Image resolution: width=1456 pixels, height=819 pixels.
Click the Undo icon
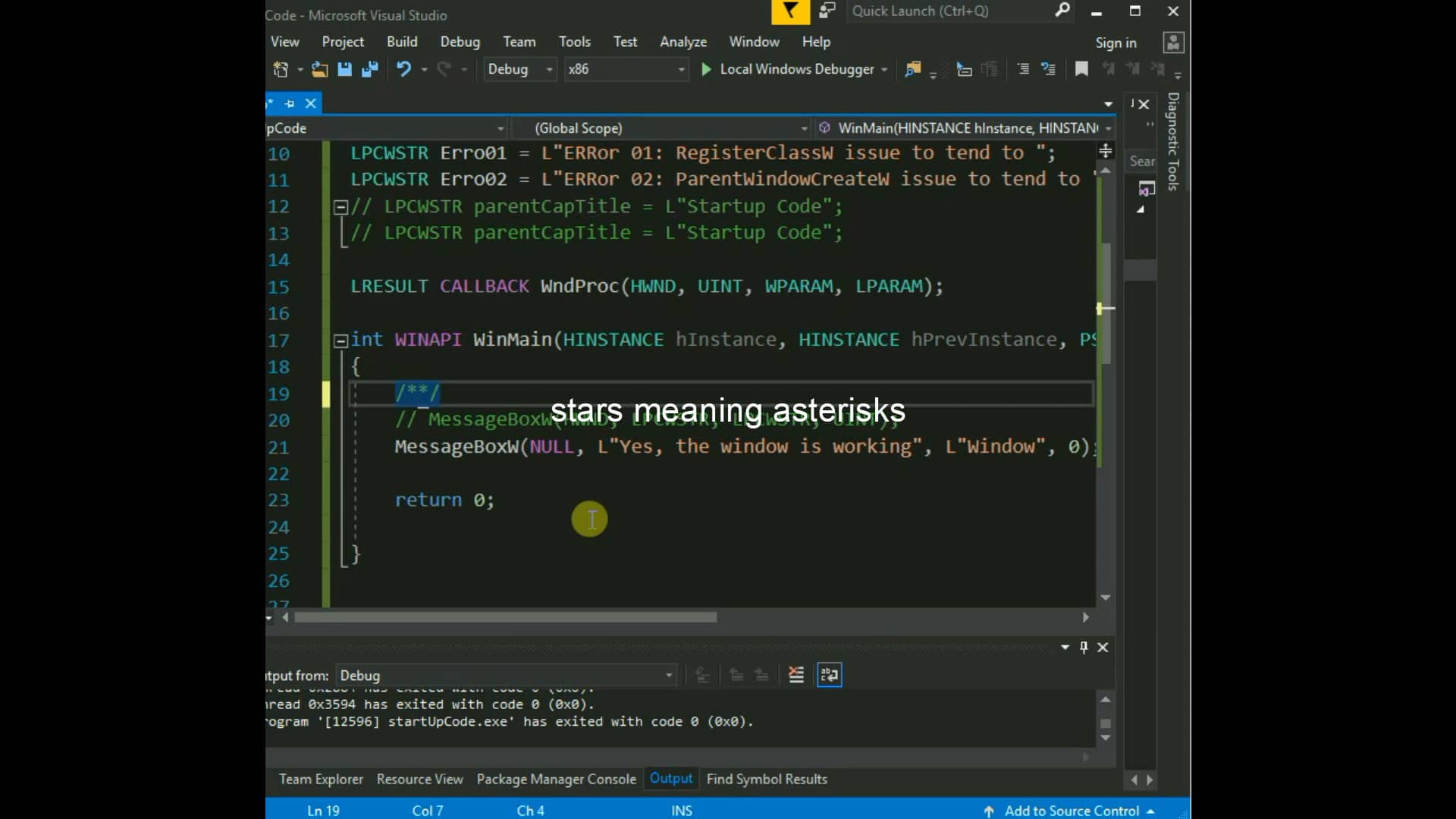pos(404,69)
